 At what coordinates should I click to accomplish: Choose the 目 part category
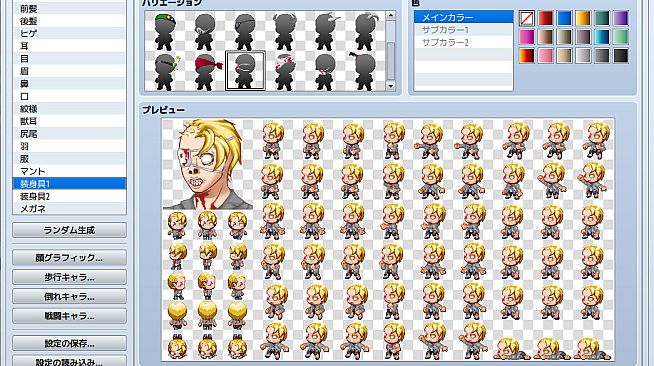(69, 59)
